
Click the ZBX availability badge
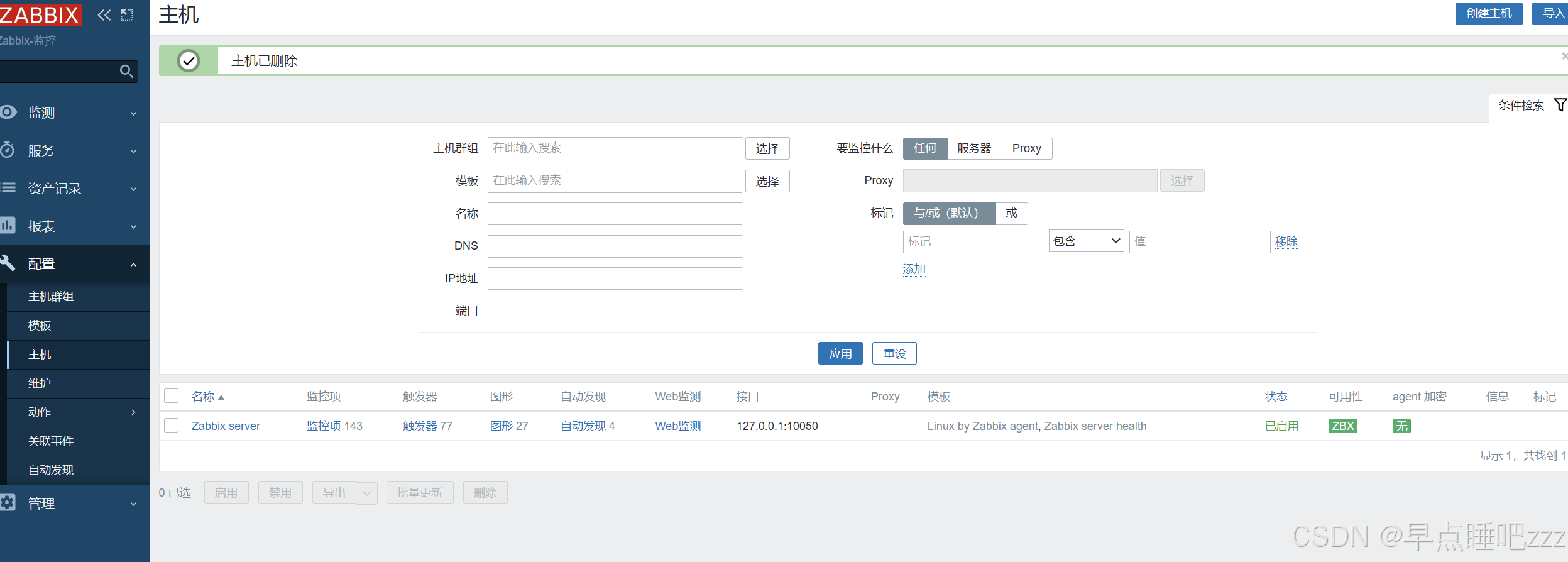(1343, 426)
